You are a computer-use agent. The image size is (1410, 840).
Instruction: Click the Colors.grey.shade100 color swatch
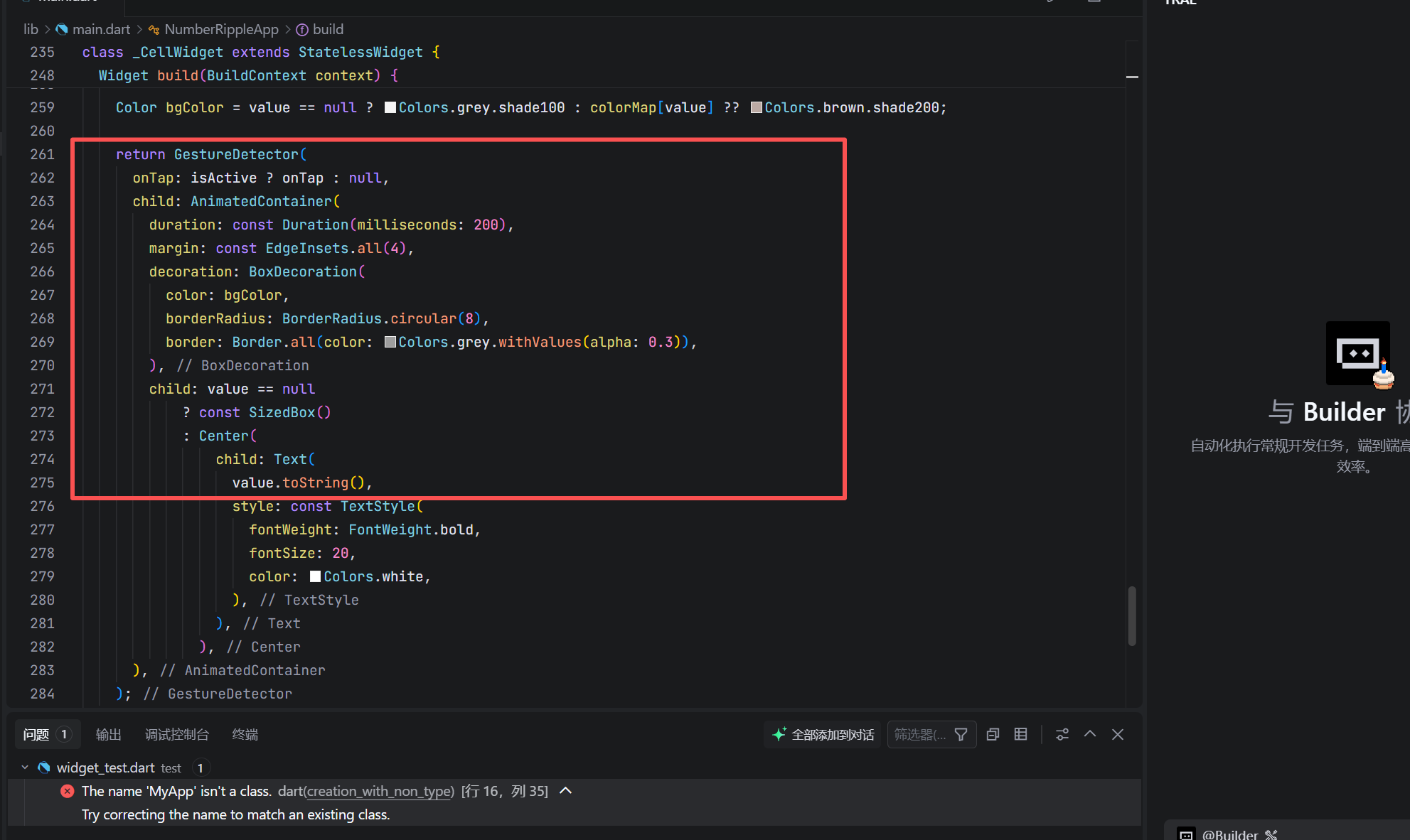tap(390, 107)
